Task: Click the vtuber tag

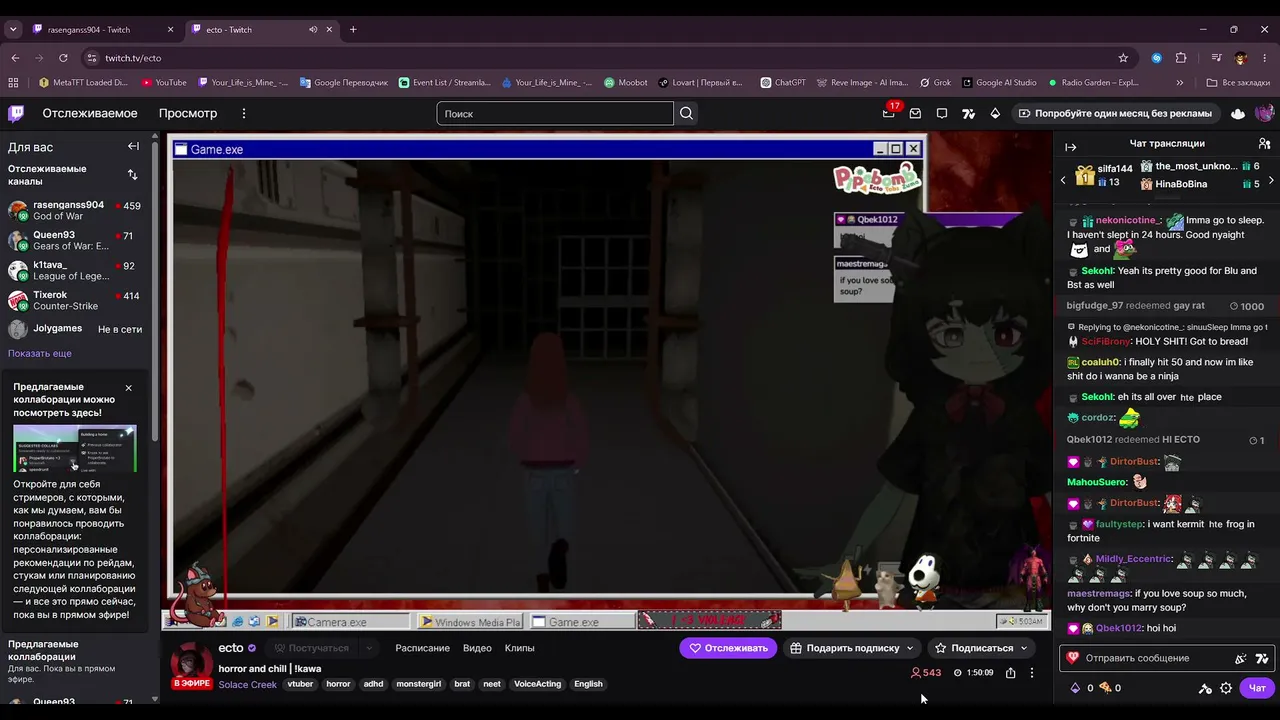Action: point(300,684)
